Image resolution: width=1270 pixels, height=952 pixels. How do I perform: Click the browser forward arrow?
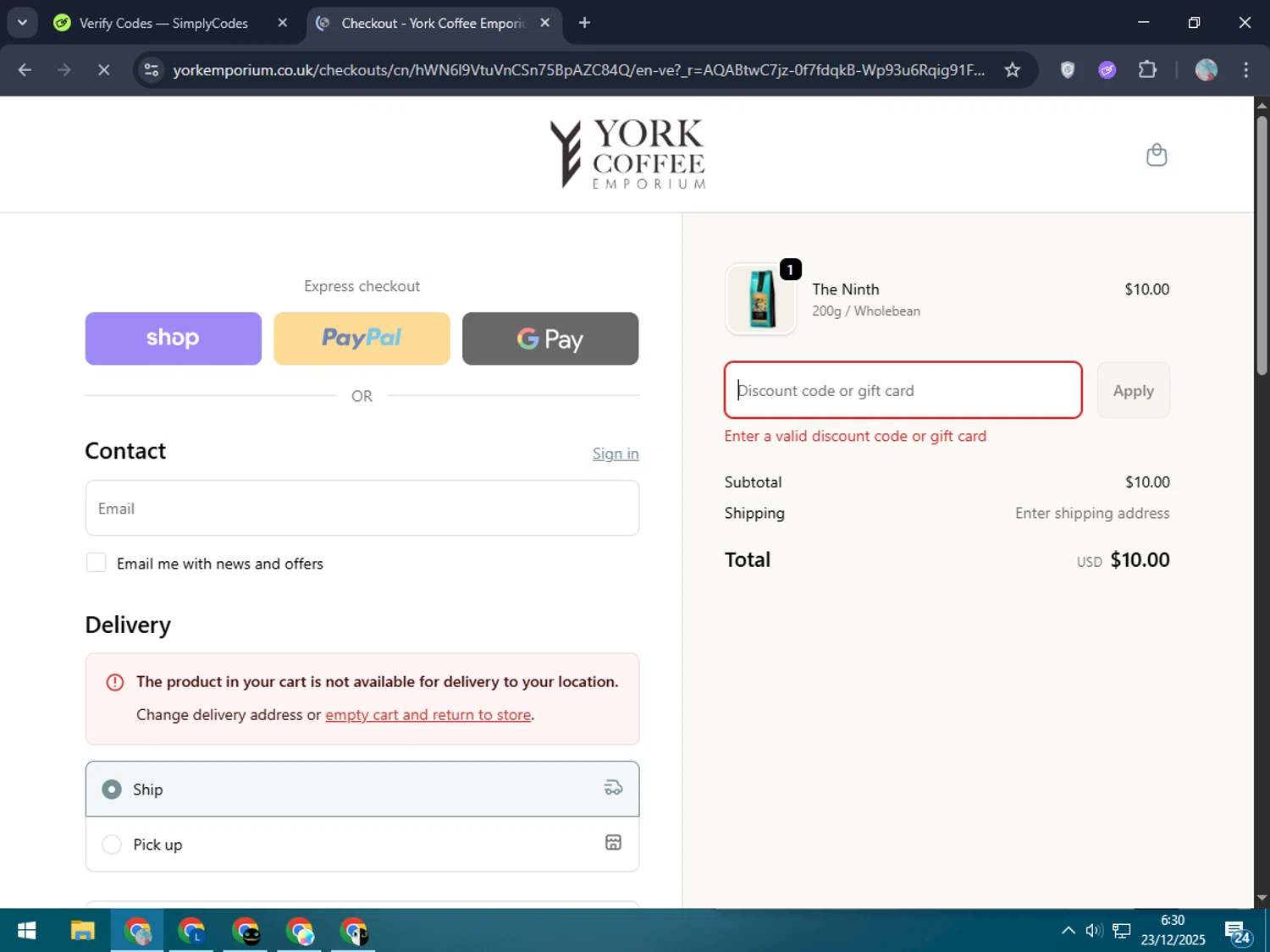(x=64, y=70)
